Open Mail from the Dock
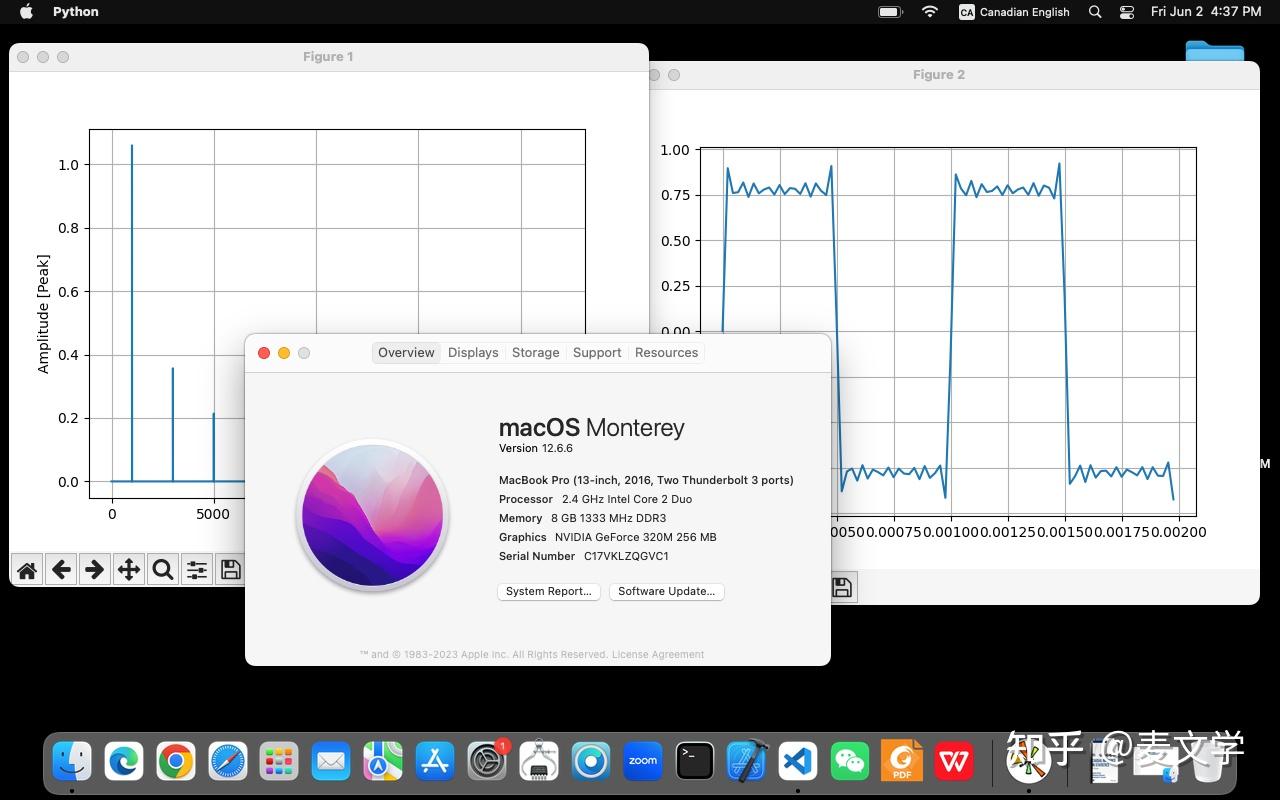 (x=331, y=762)
